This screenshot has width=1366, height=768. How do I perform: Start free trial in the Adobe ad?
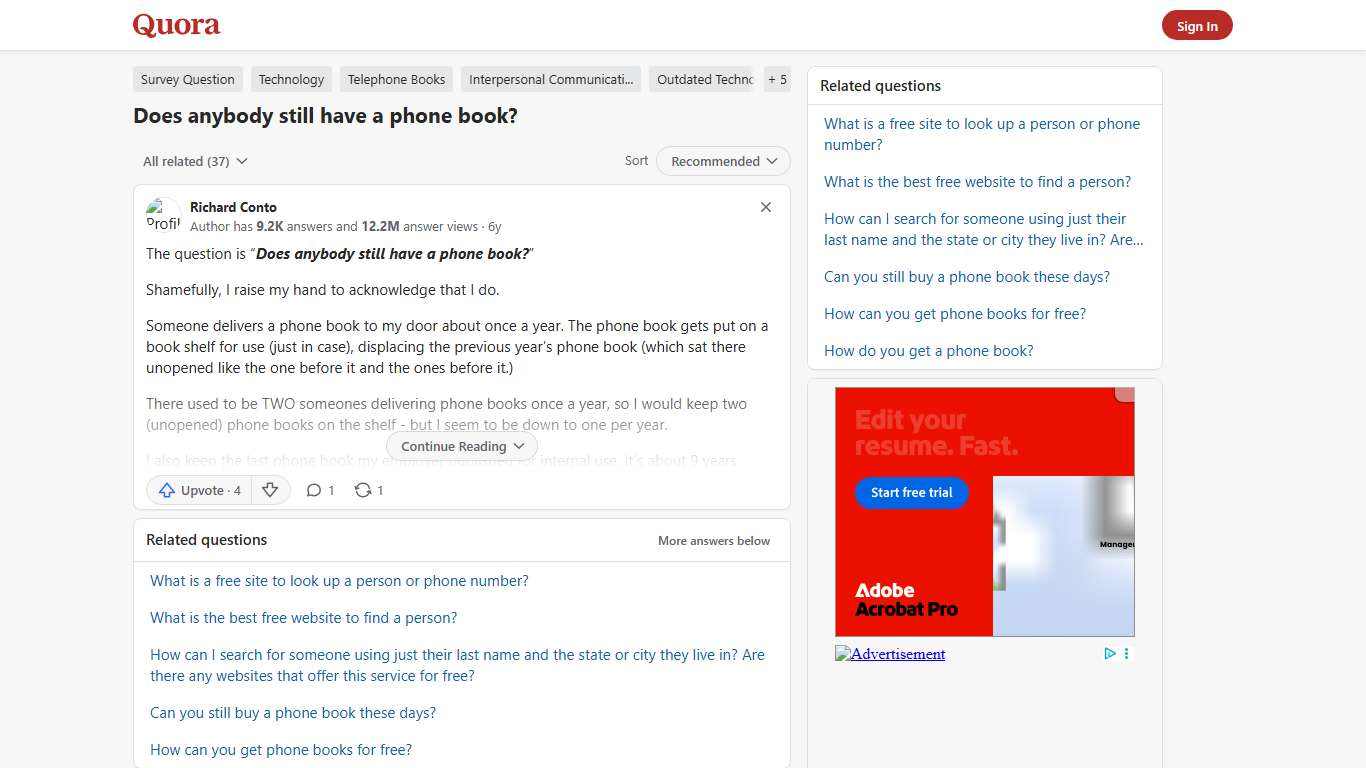click(x=911, y=492)
